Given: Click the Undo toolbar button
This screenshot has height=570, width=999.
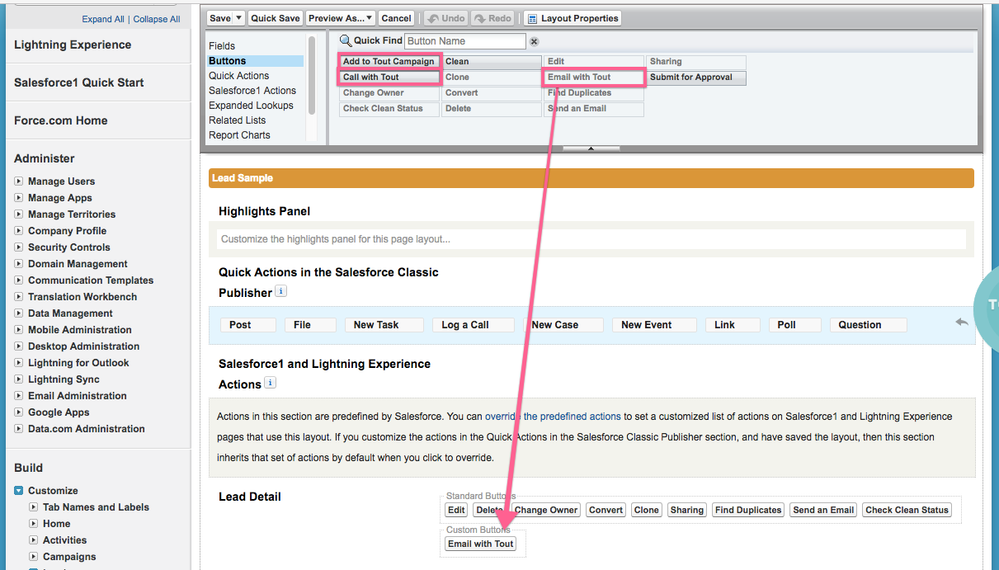Looking at the screenshot, I should click(x=445, y=18).
